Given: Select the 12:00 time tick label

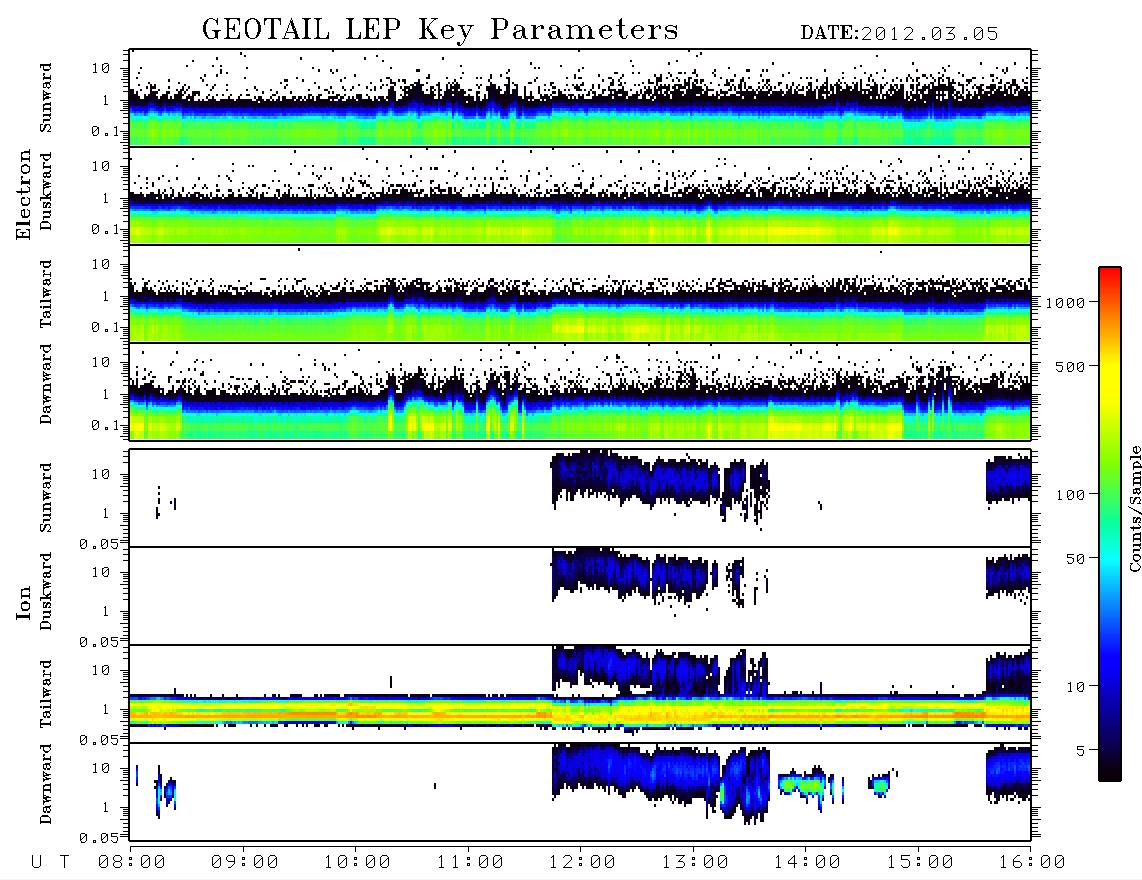Looking at the screenshot, I should pyautogui.click(x=582, y=862).
